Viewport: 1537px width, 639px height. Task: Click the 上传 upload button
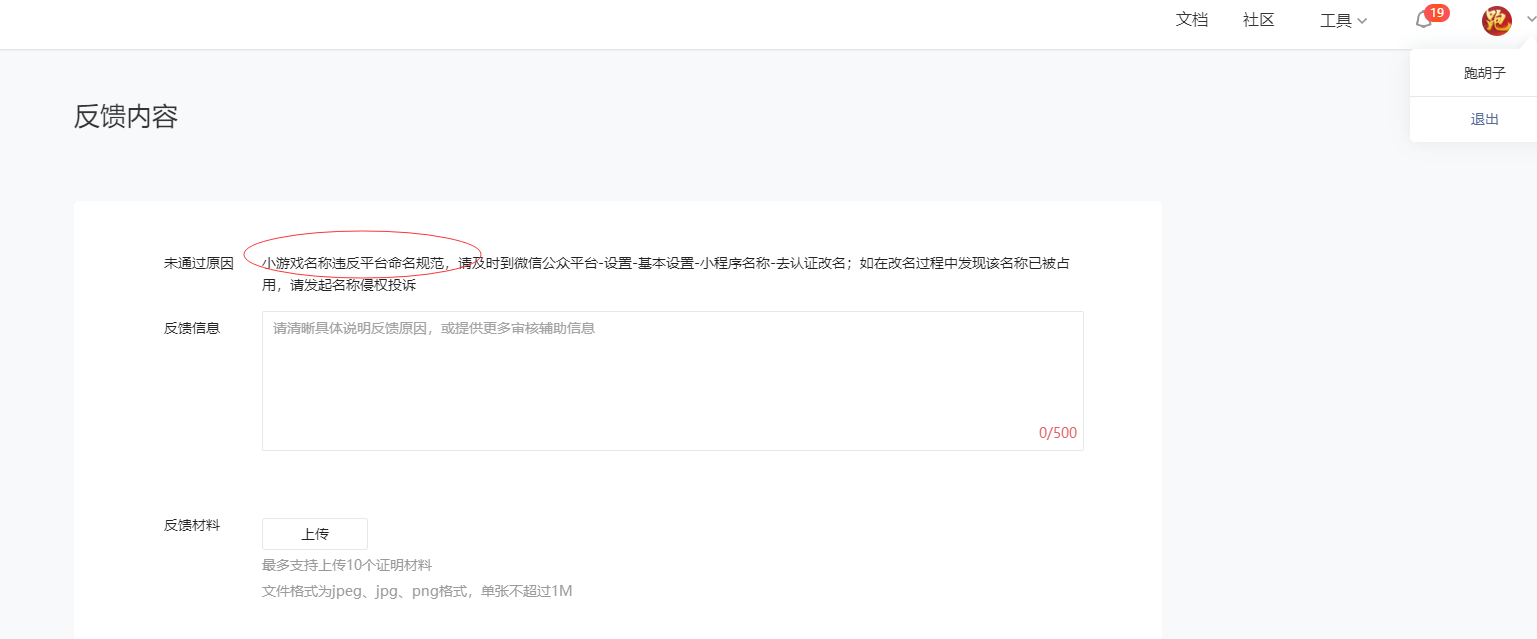(x=315, y=534)
